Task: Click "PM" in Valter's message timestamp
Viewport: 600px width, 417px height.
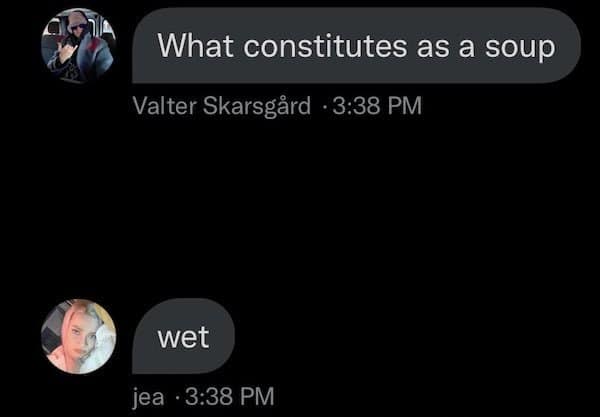Action: (x=405, y=106)
